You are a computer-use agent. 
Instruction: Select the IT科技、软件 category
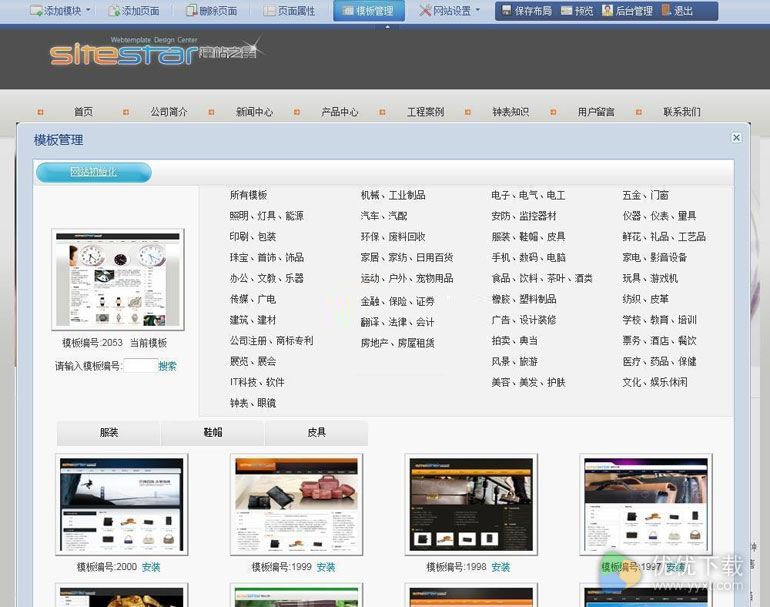[x=257, y=382]
